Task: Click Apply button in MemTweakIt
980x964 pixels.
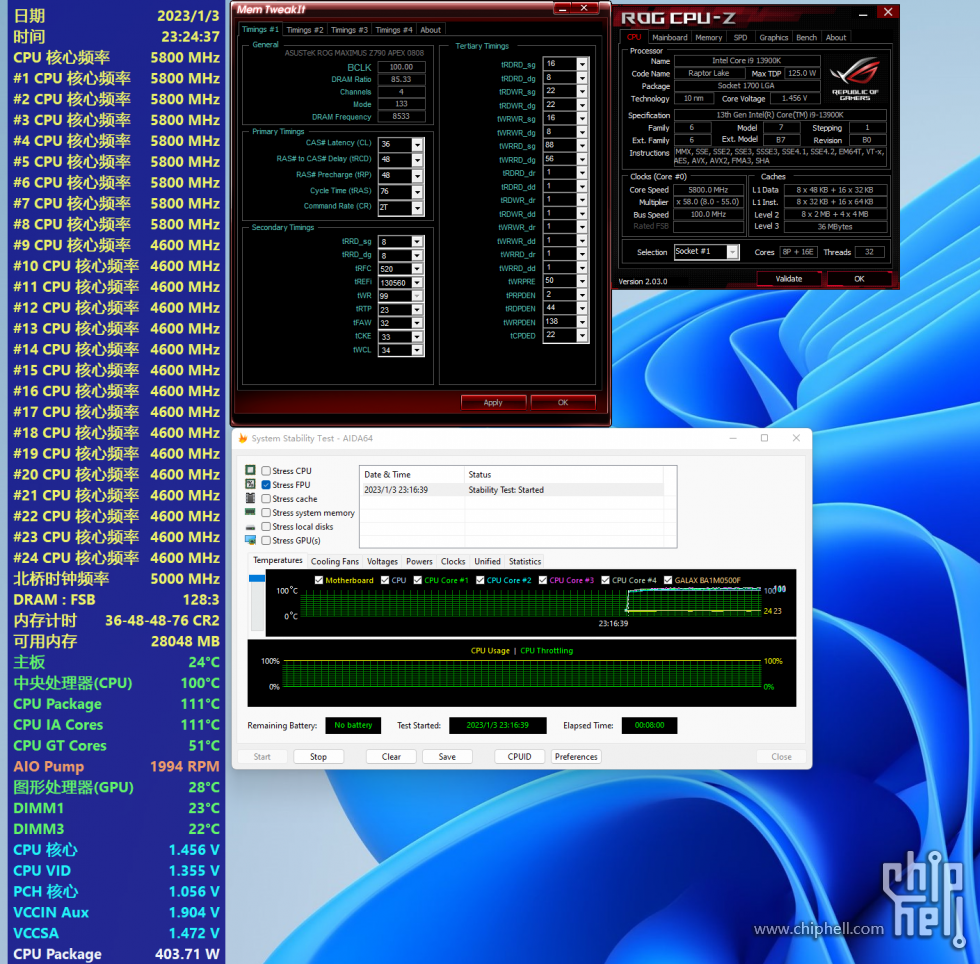Action: pos(493,403)
